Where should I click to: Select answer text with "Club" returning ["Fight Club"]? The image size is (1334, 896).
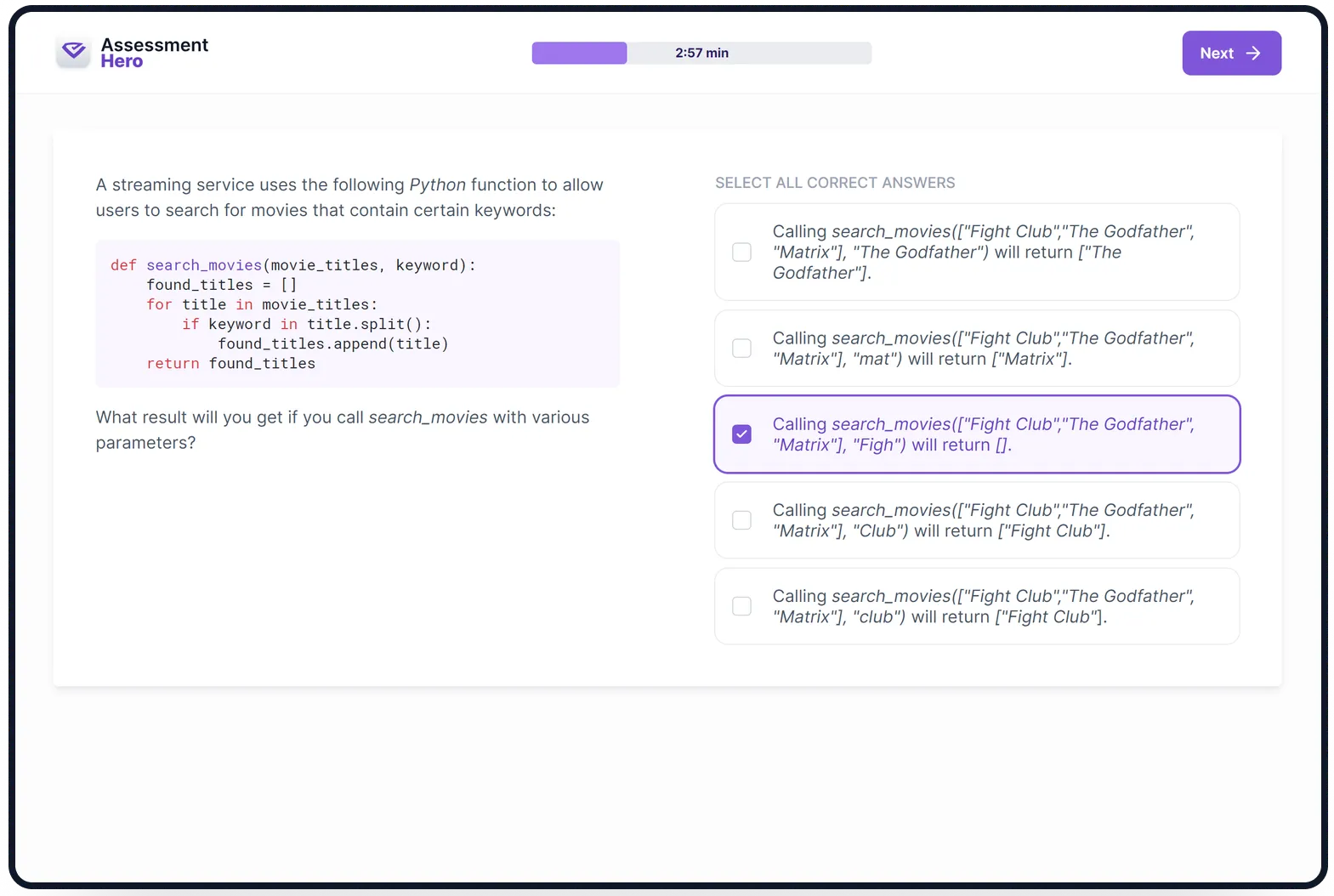[x=984, y=520]
